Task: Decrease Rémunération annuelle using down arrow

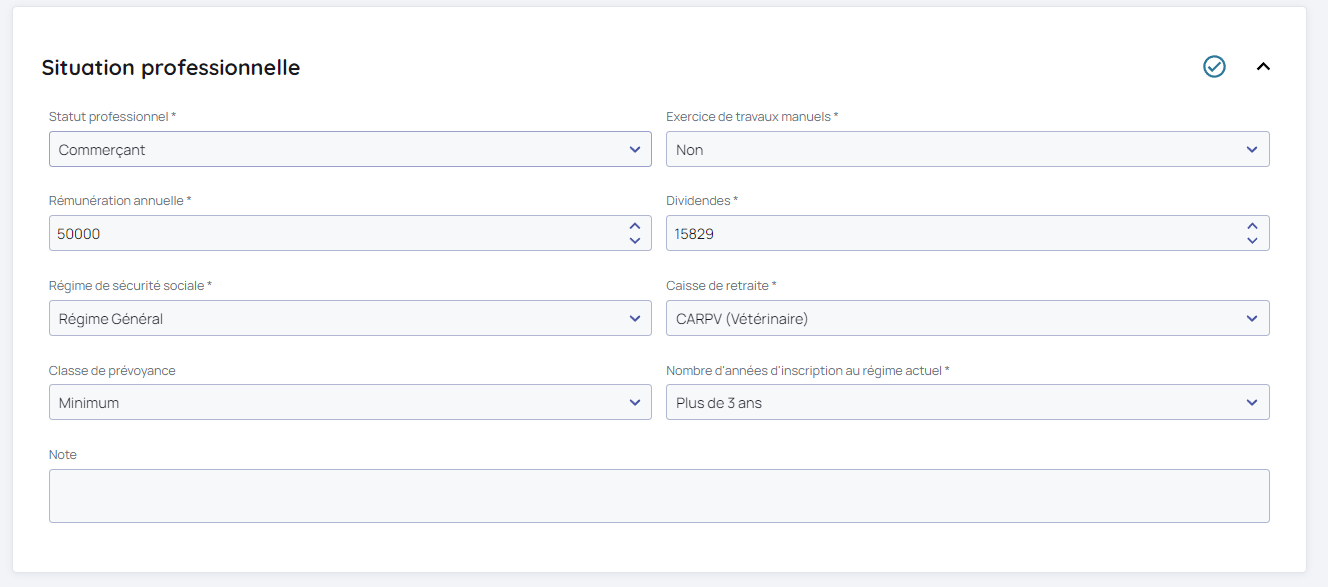Action: 634,241
